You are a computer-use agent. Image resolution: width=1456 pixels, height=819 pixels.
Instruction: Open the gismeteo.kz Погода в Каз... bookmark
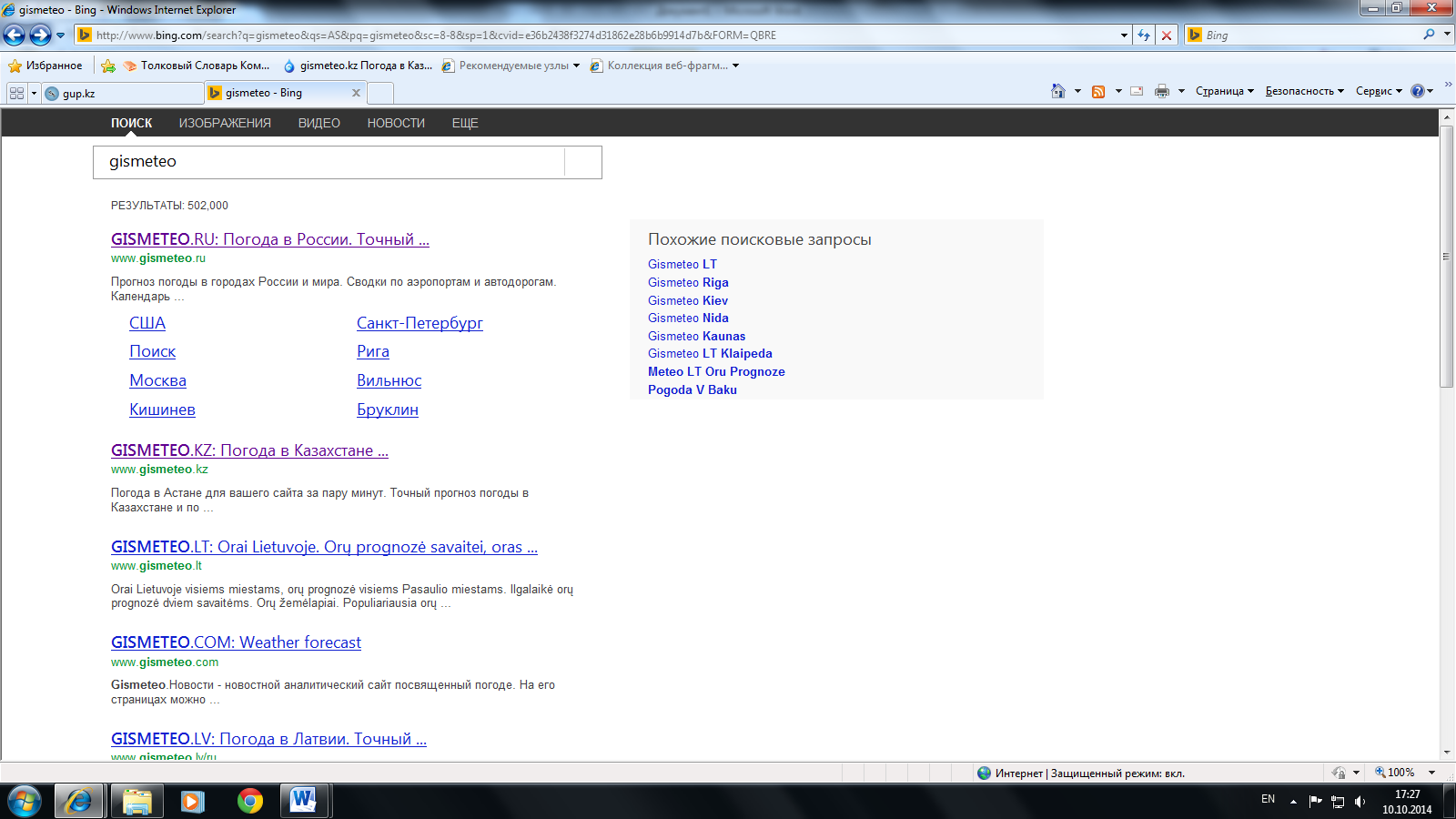358,66
